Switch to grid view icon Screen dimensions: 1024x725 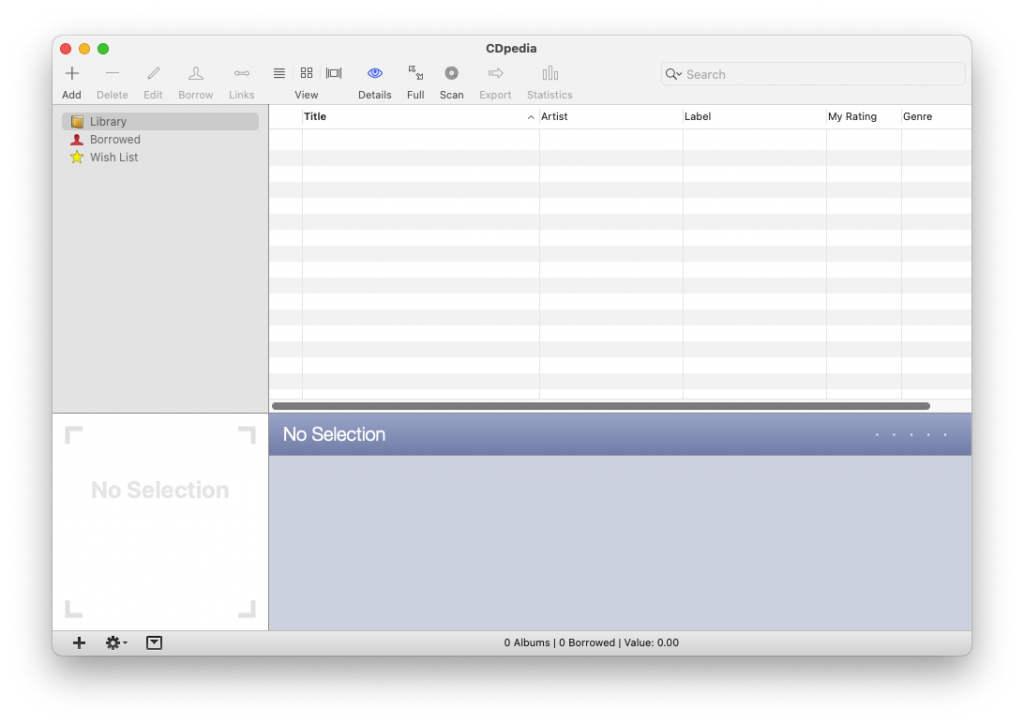click(306, 73)
